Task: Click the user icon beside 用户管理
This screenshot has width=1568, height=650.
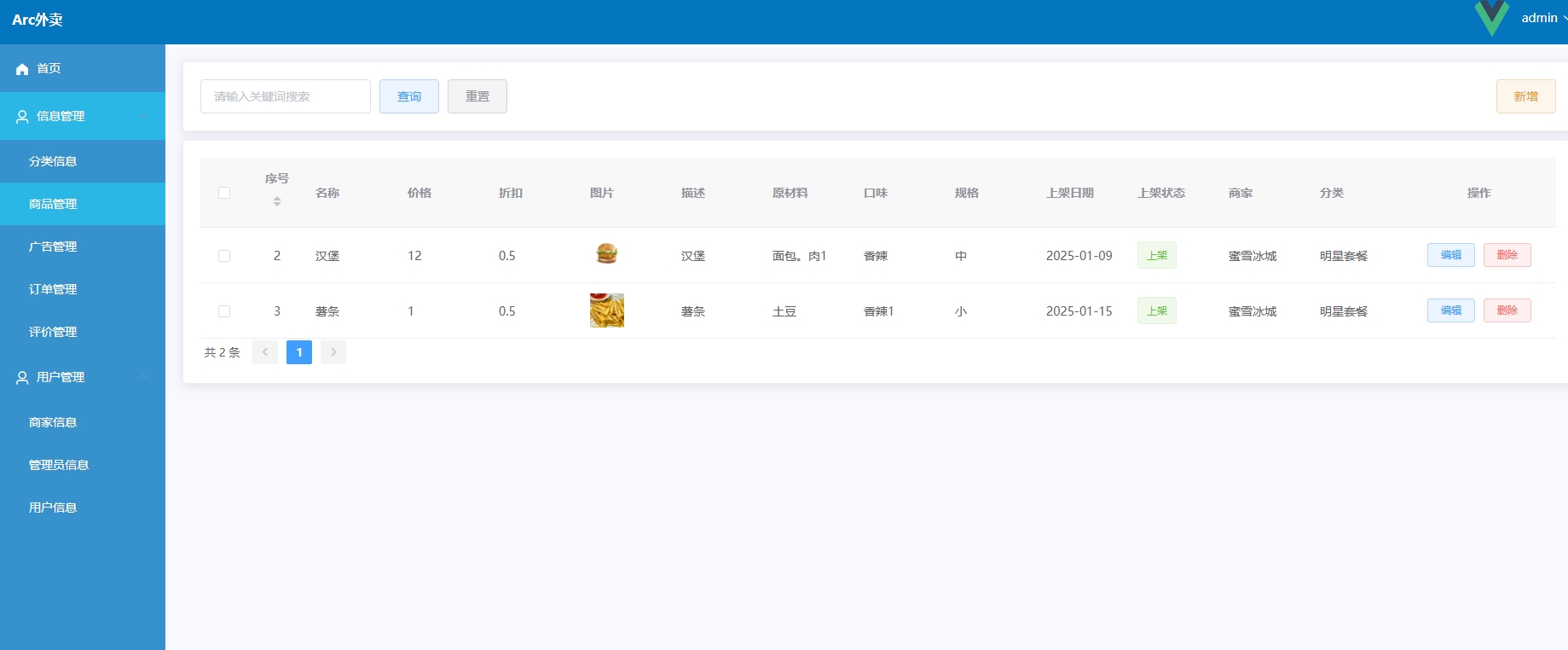Action: [x=22, y=378]
